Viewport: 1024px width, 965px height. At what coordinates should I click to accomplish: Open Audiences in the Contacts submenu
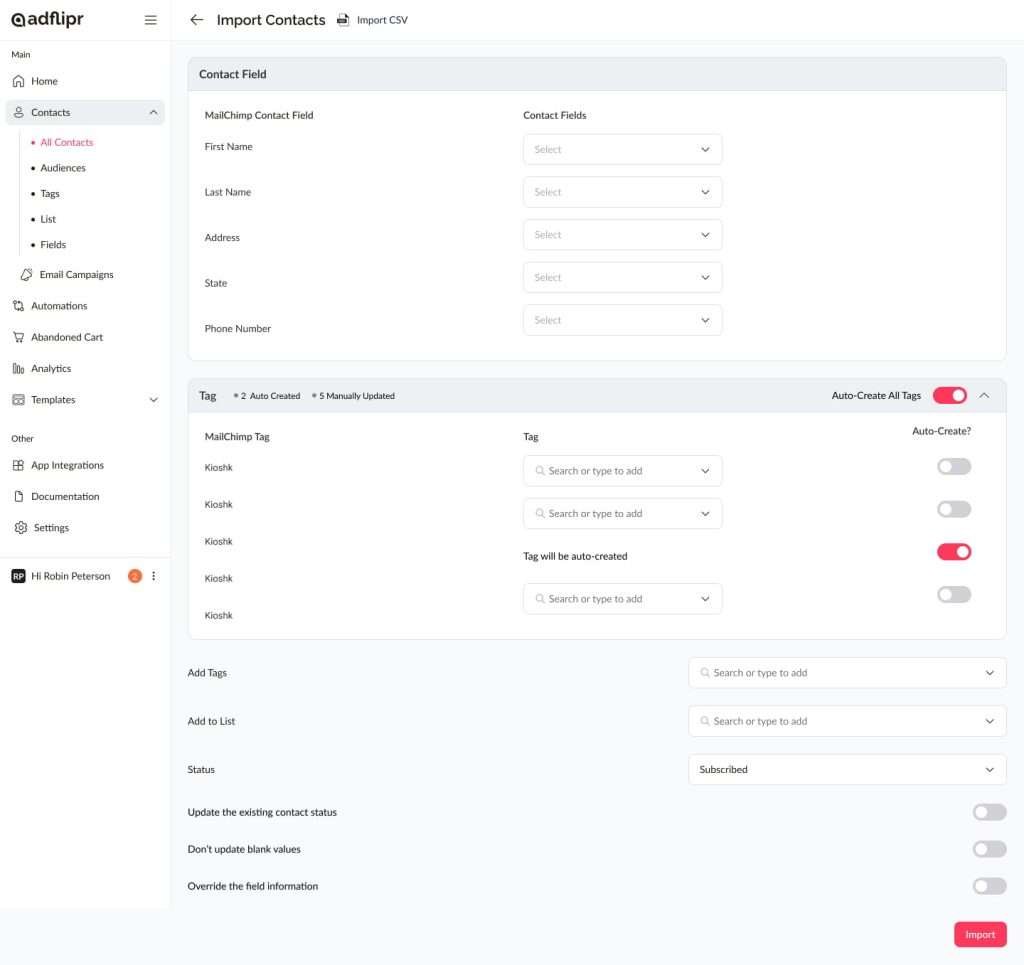[63, 168]
